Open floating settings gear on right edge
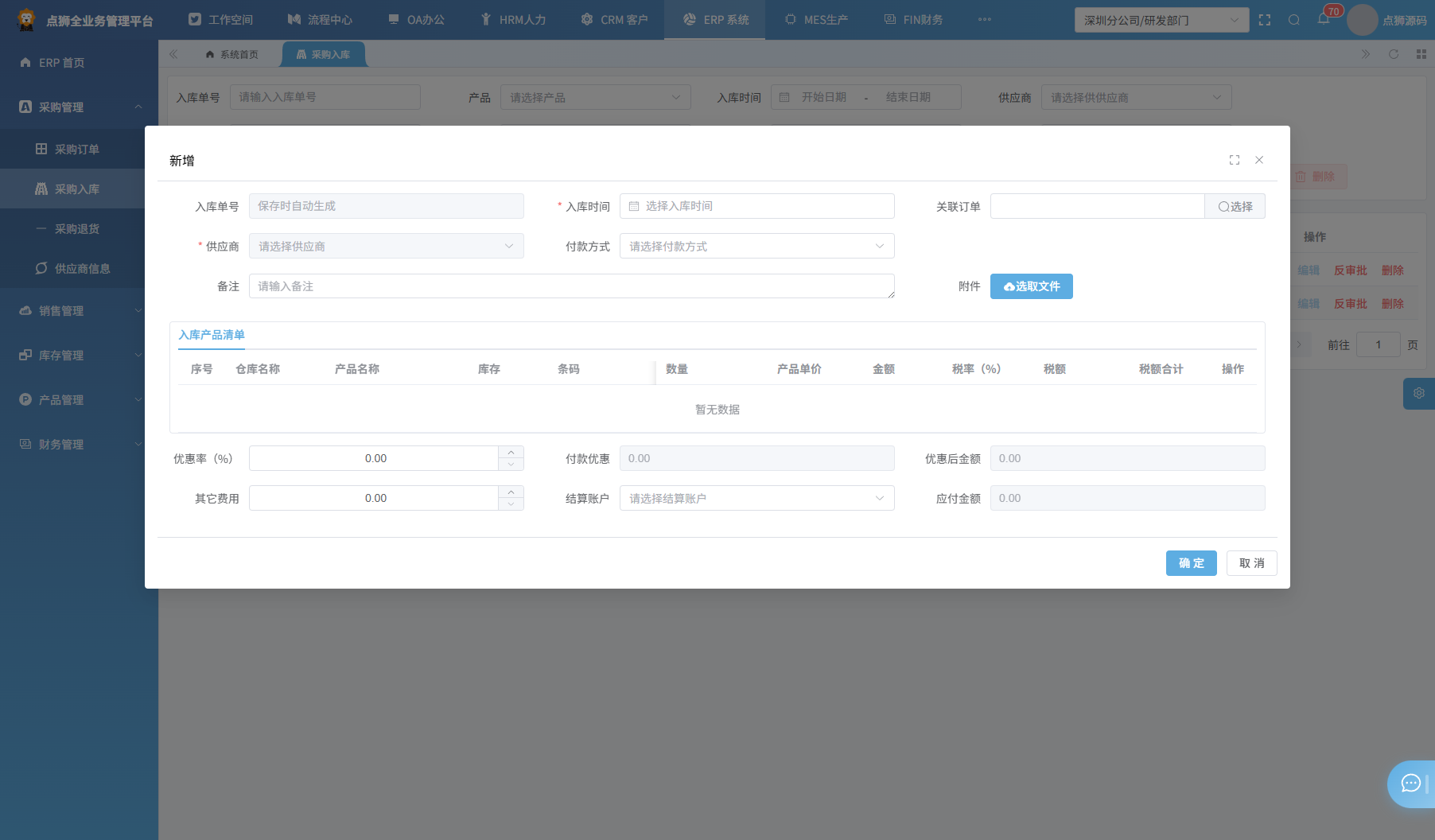 tap(1419, 394)
